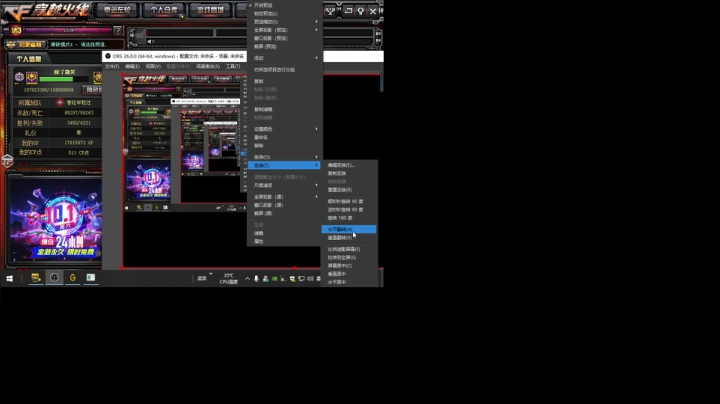Rotate 90 degrees counterclockwise (逆时针旋转 90 度)
The image size is (720, 404).
pyautogui.click(x=349, y=209)
